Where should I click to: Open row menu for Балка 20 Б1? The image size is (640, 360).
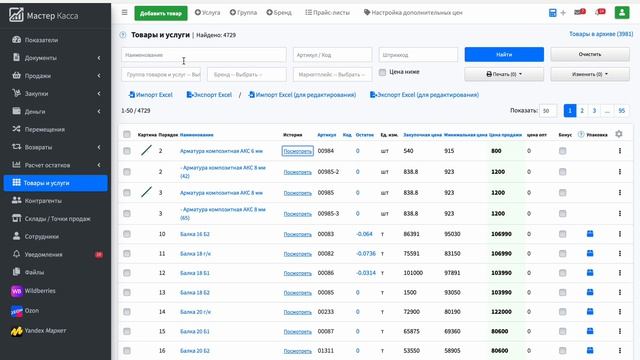(620, 331)
